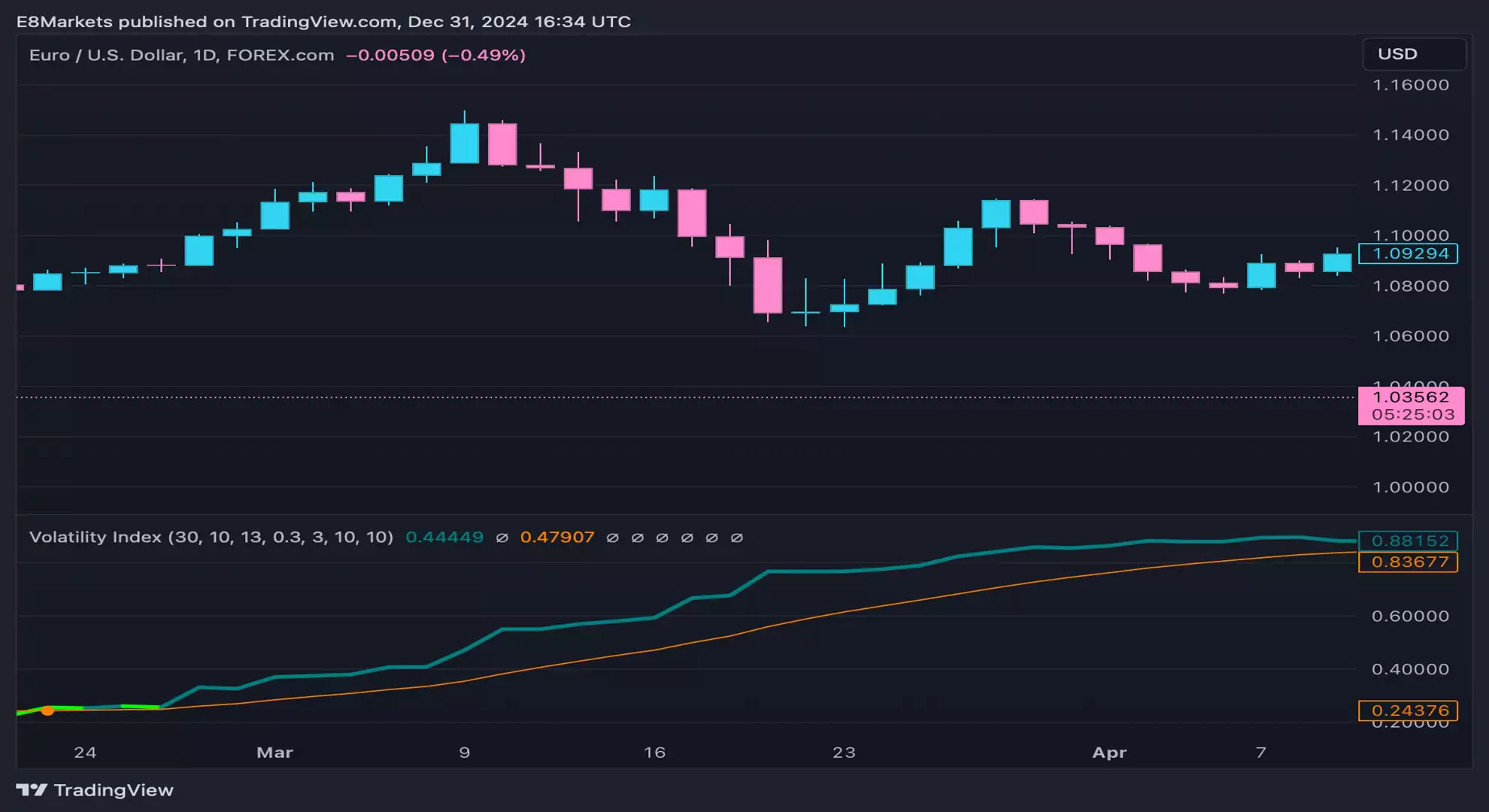Click the 0.83677 orange indicator value label
Screen dimensions: 1489x812
1408,562
